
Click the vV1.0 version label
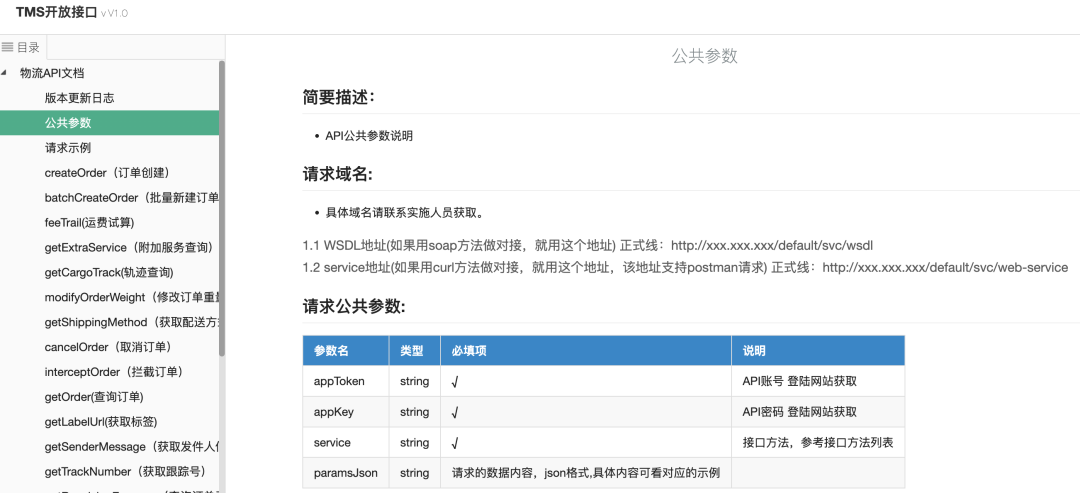(x=114, y=13)
